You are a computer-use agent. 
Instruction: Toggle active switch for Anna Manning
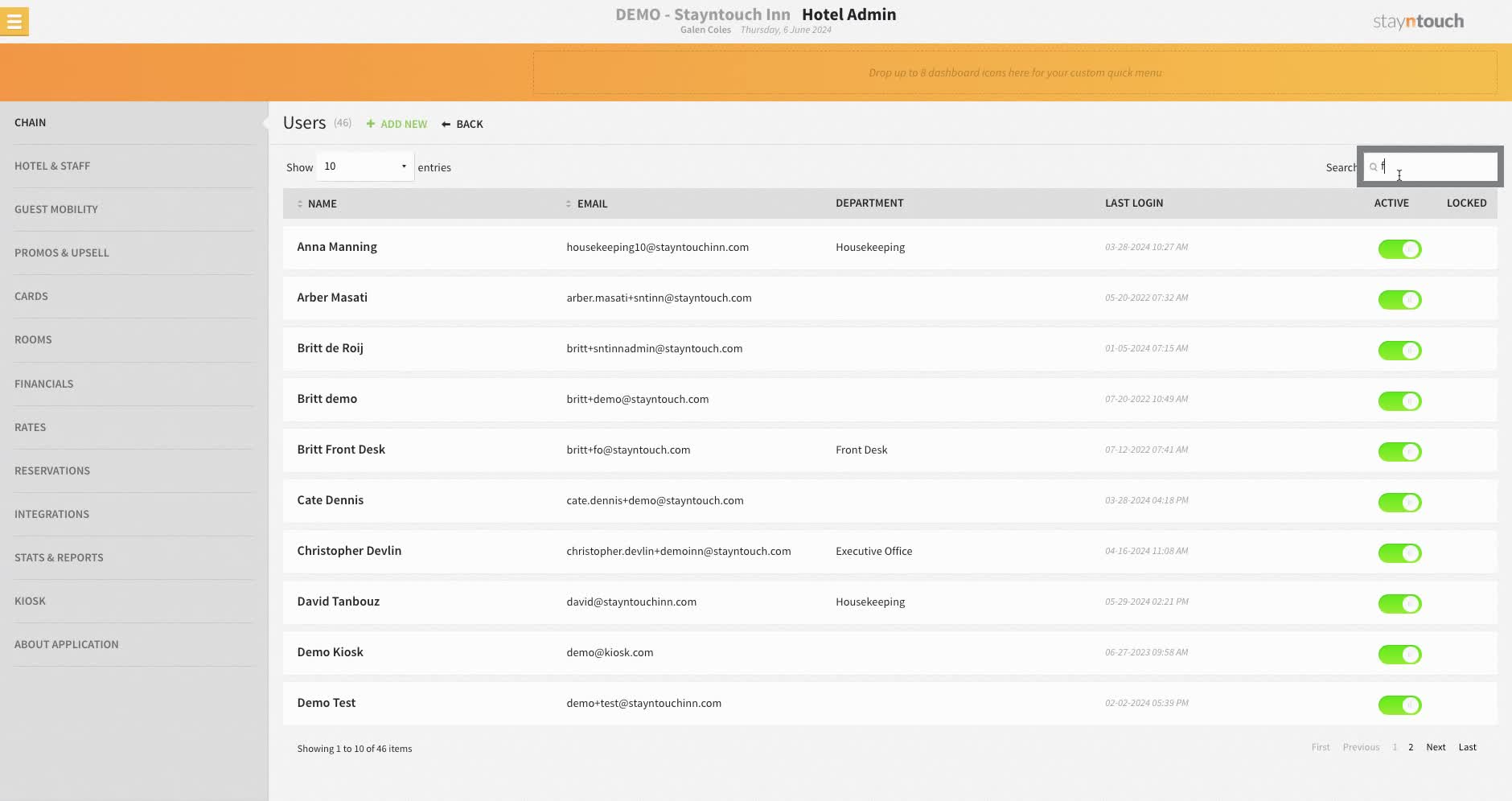1399,249
